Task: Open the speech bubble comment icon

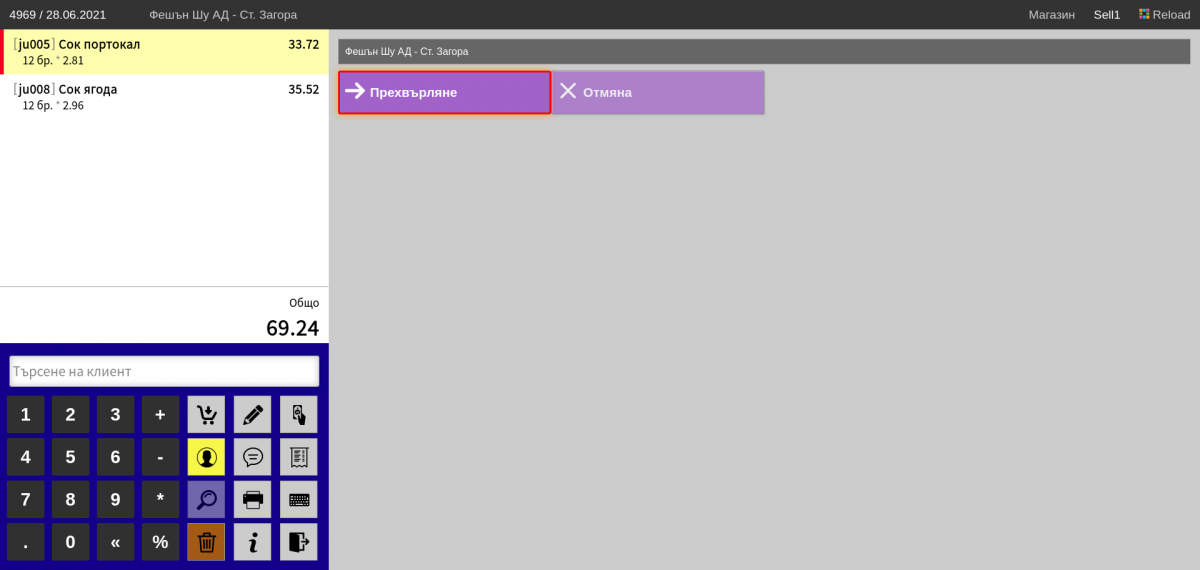Action: tap(253, 457)
